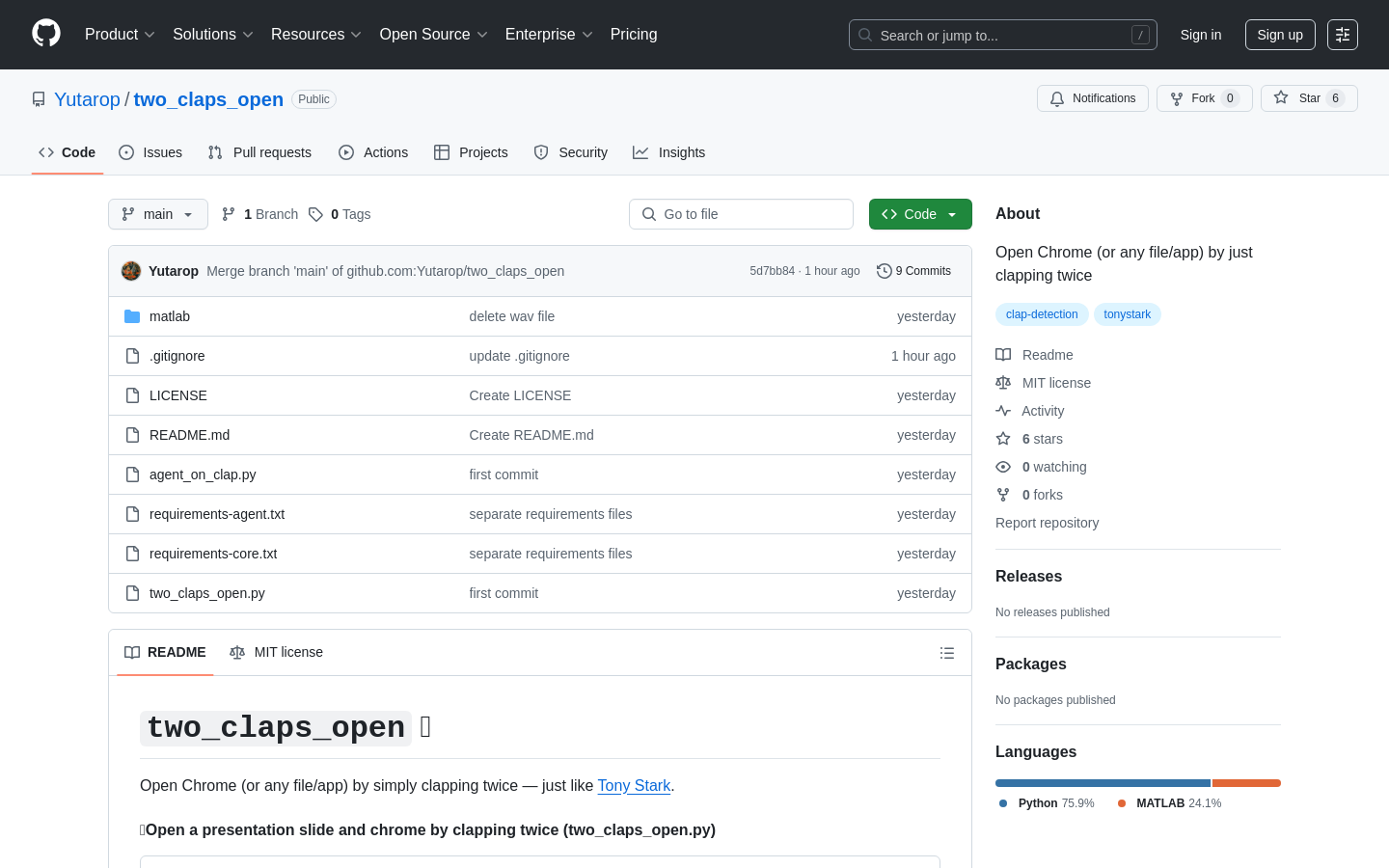1389x868 pixels.
Task: Open the Pricing page
Action: pos(634,35)
